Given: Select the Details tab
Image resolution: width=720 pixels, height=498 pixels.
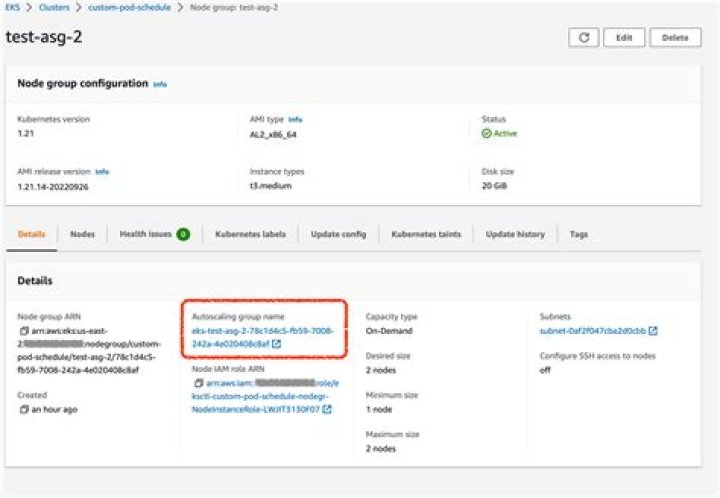Looking at the screenshot, I should (x=31, y=235).
